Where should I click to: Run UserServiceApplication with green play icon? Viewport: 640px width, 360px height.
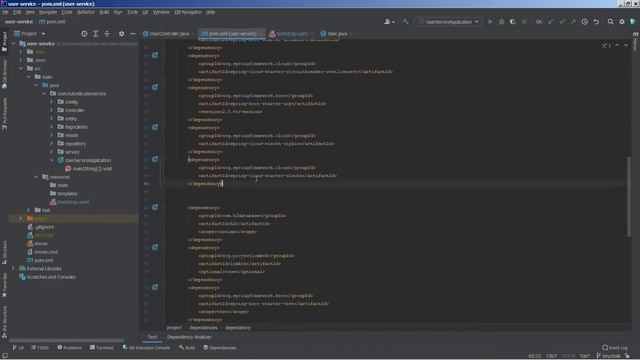click(x=490, y=22)
